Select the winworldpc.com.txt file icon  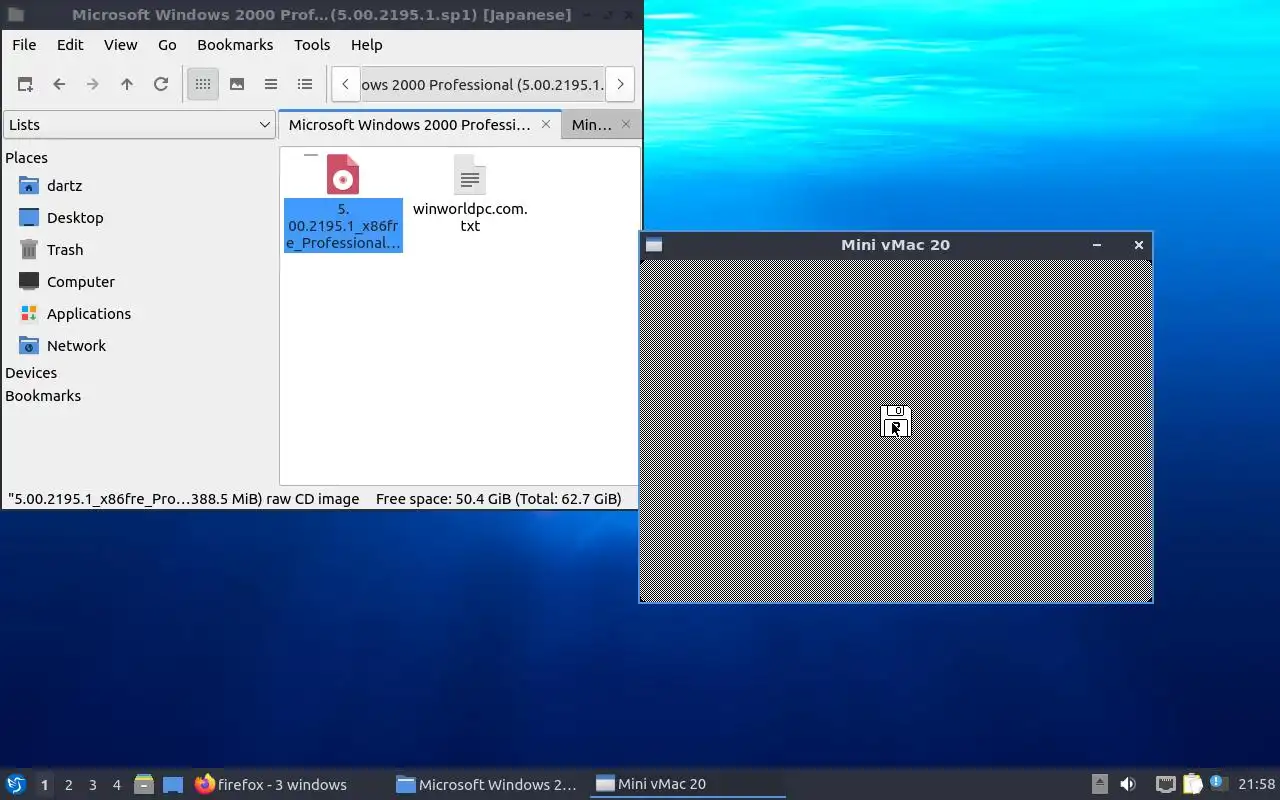coord(470,175)
